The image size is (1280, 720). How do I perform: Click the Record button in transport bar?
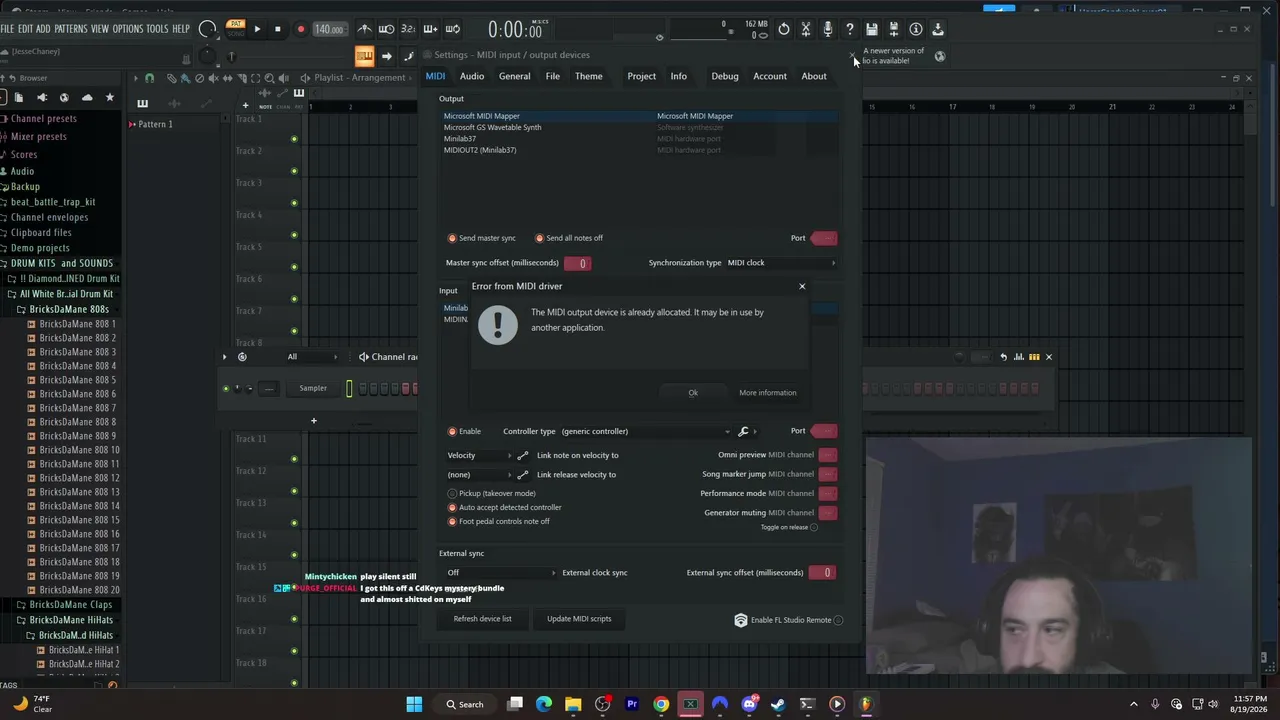[300, 29]
